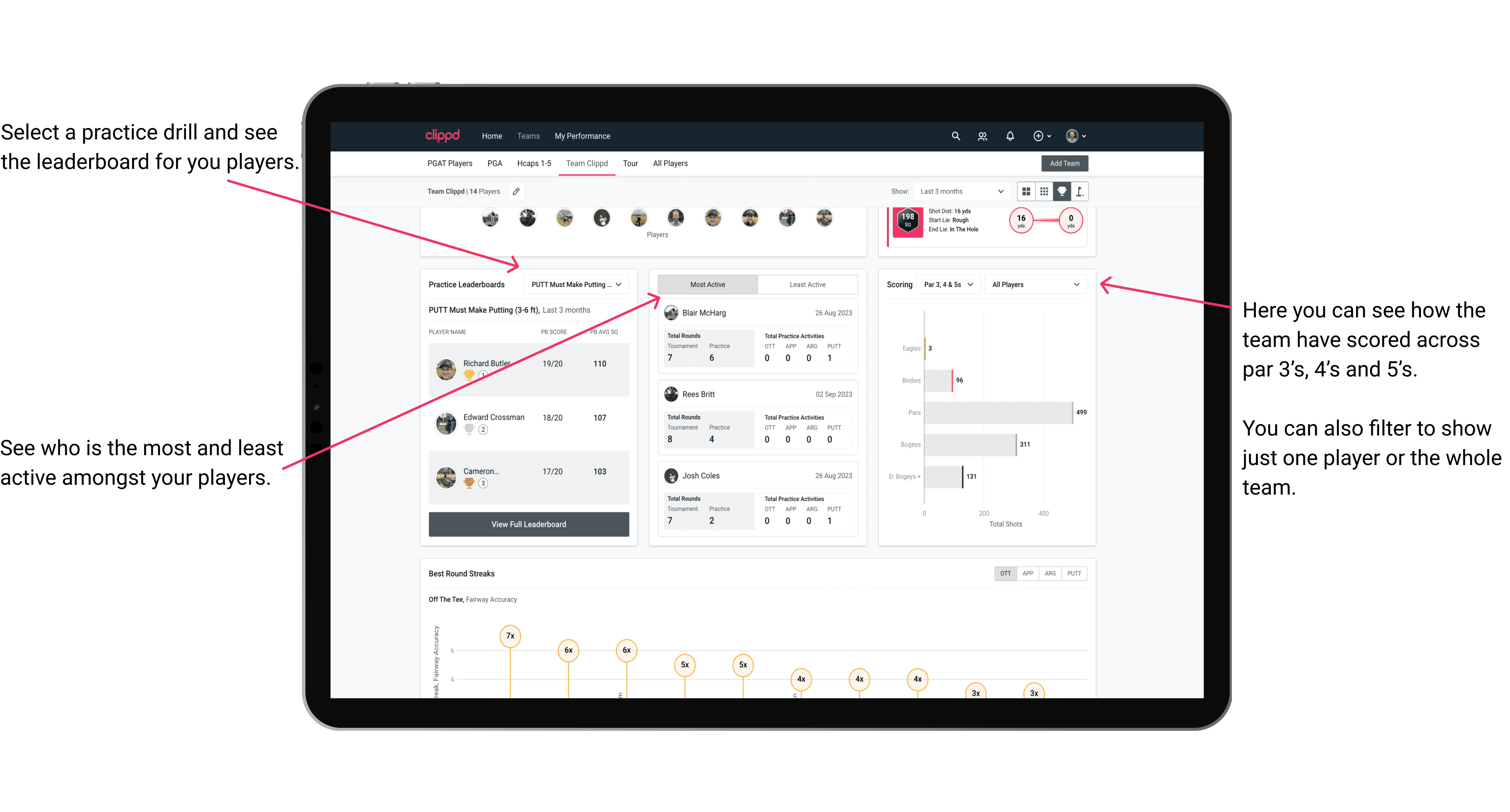Click View Full Leaderboard button
The width and height of the screenshot is (1510, 812).
pyautogui.click(x=528, y=524)
